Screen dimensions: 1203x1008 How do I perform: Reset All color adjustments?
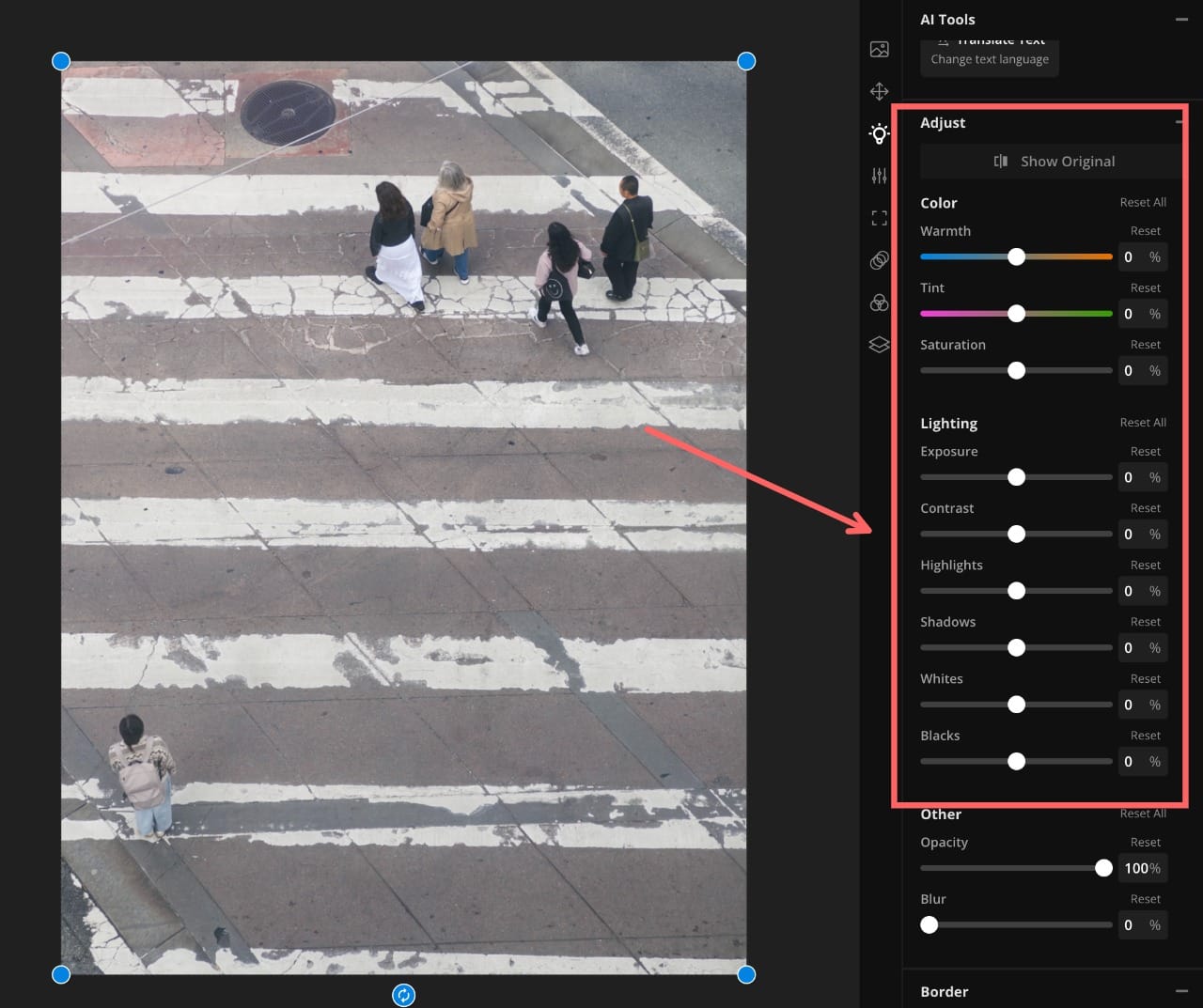[x=1143, y=202]
